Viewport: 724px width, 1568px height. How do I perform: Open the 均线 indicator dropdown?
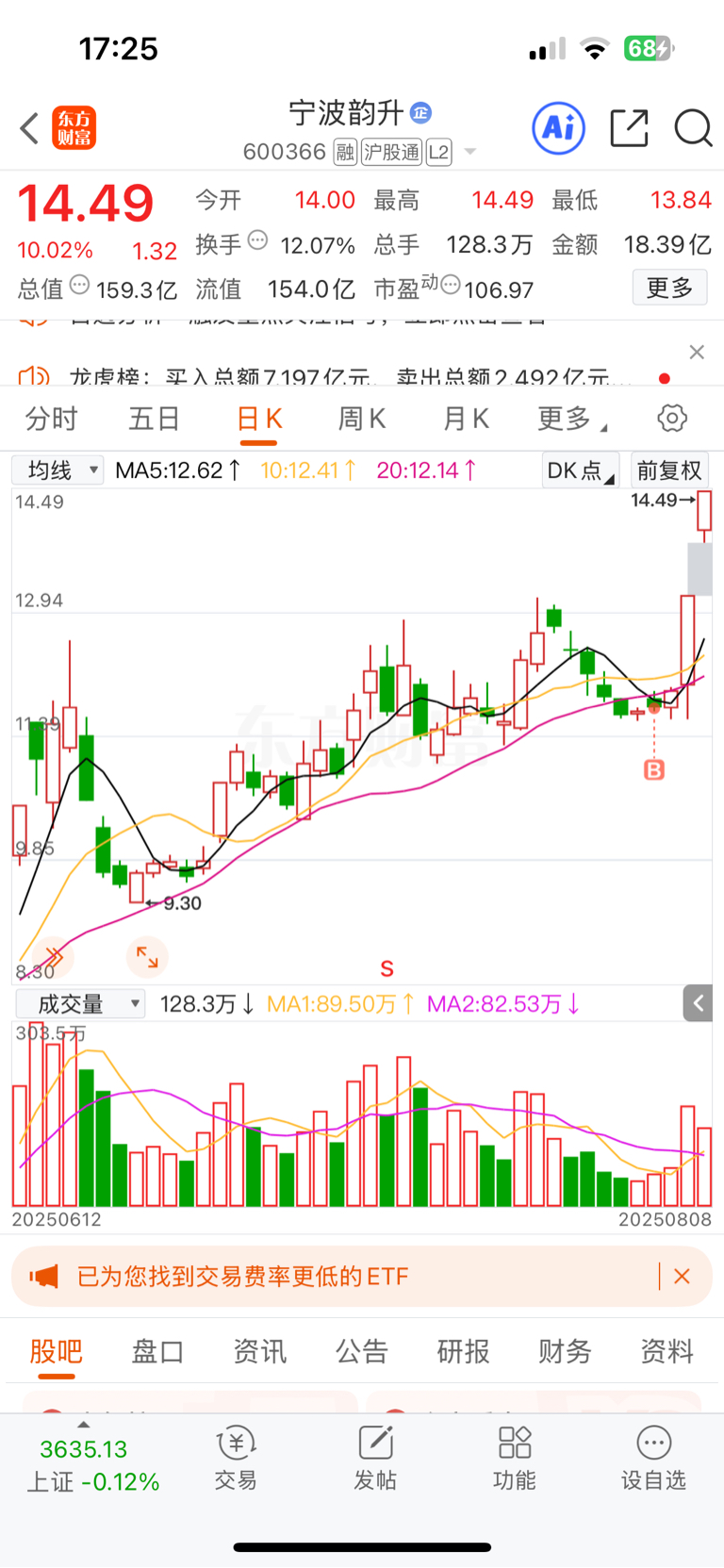tap(58, 470)
